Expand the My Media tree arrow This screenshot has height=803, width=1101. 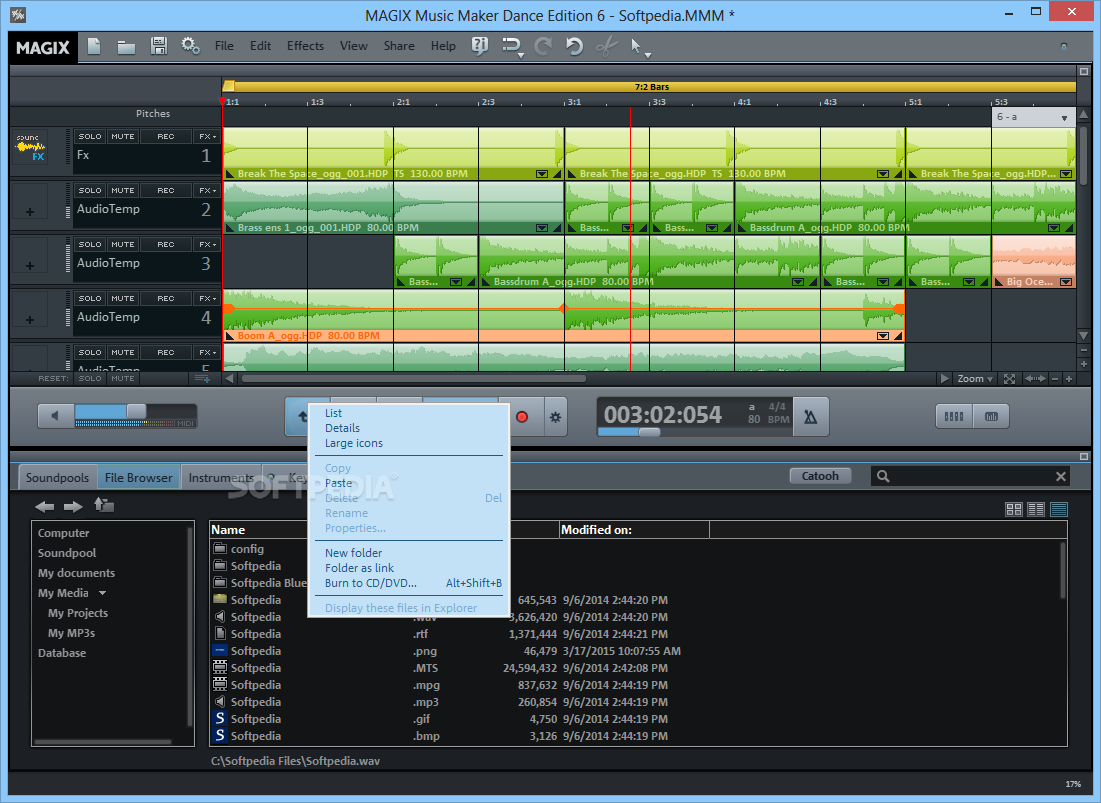coord(103,593)
